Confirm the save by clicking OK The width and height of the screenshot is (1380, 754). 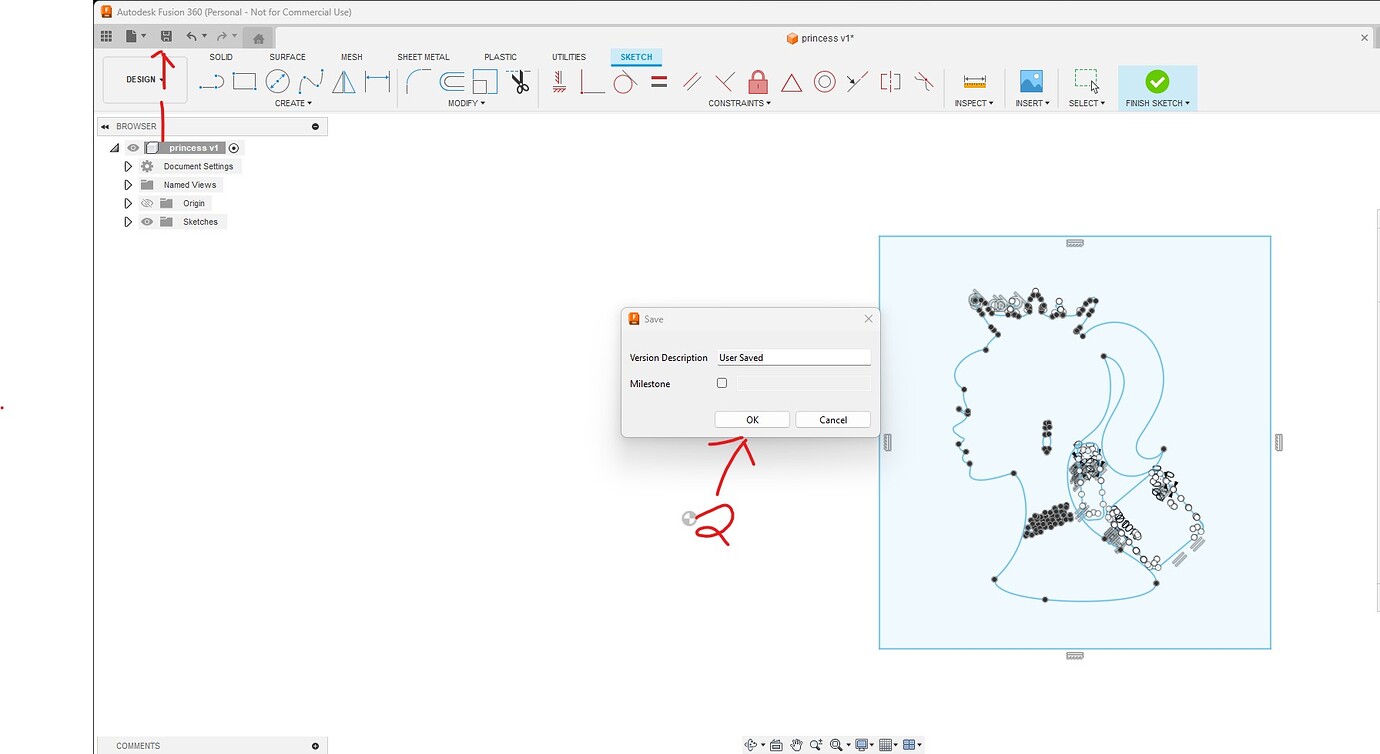[751, 419]
